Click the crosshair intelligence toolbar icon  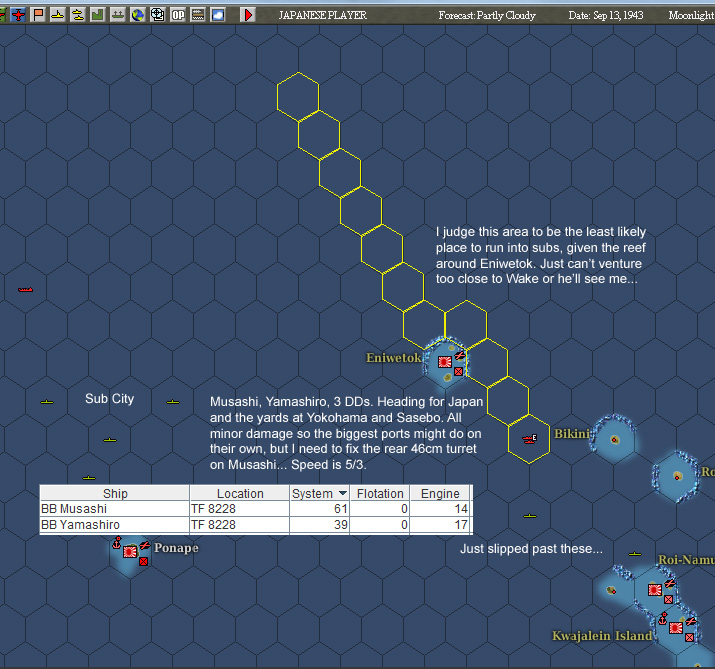157,15
